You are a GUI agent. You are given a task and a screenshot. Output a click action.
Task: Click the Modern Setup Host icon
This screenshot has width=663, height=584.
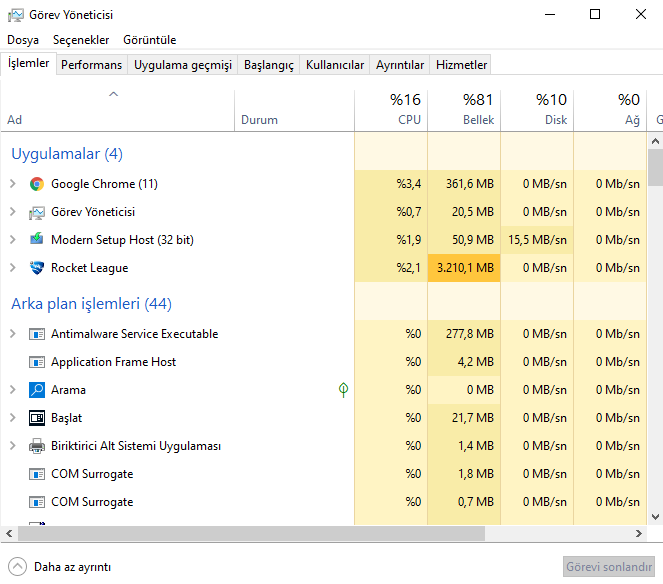pos(37,240)
